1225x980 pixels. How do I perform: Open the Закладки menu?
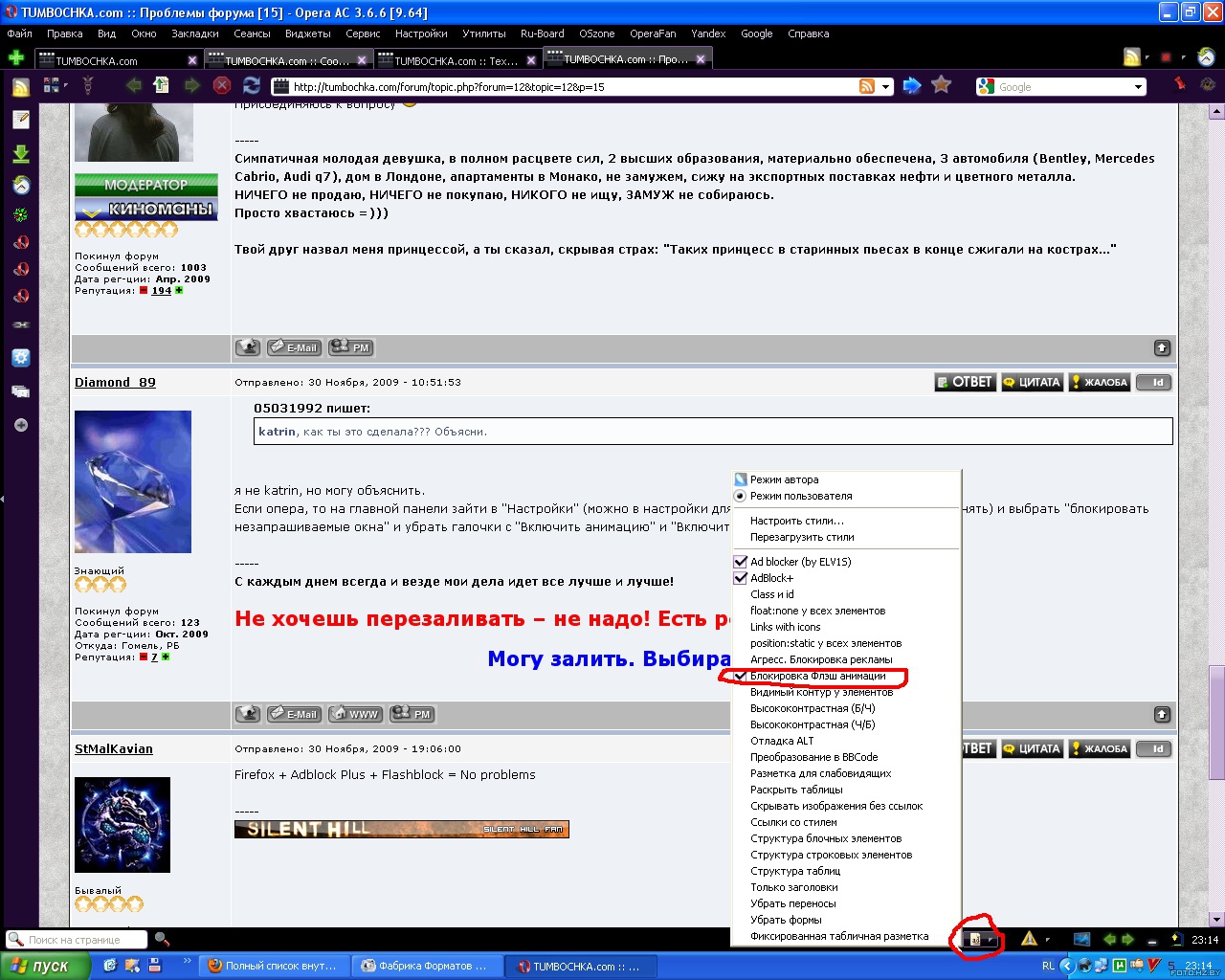[x=195, y=33]
